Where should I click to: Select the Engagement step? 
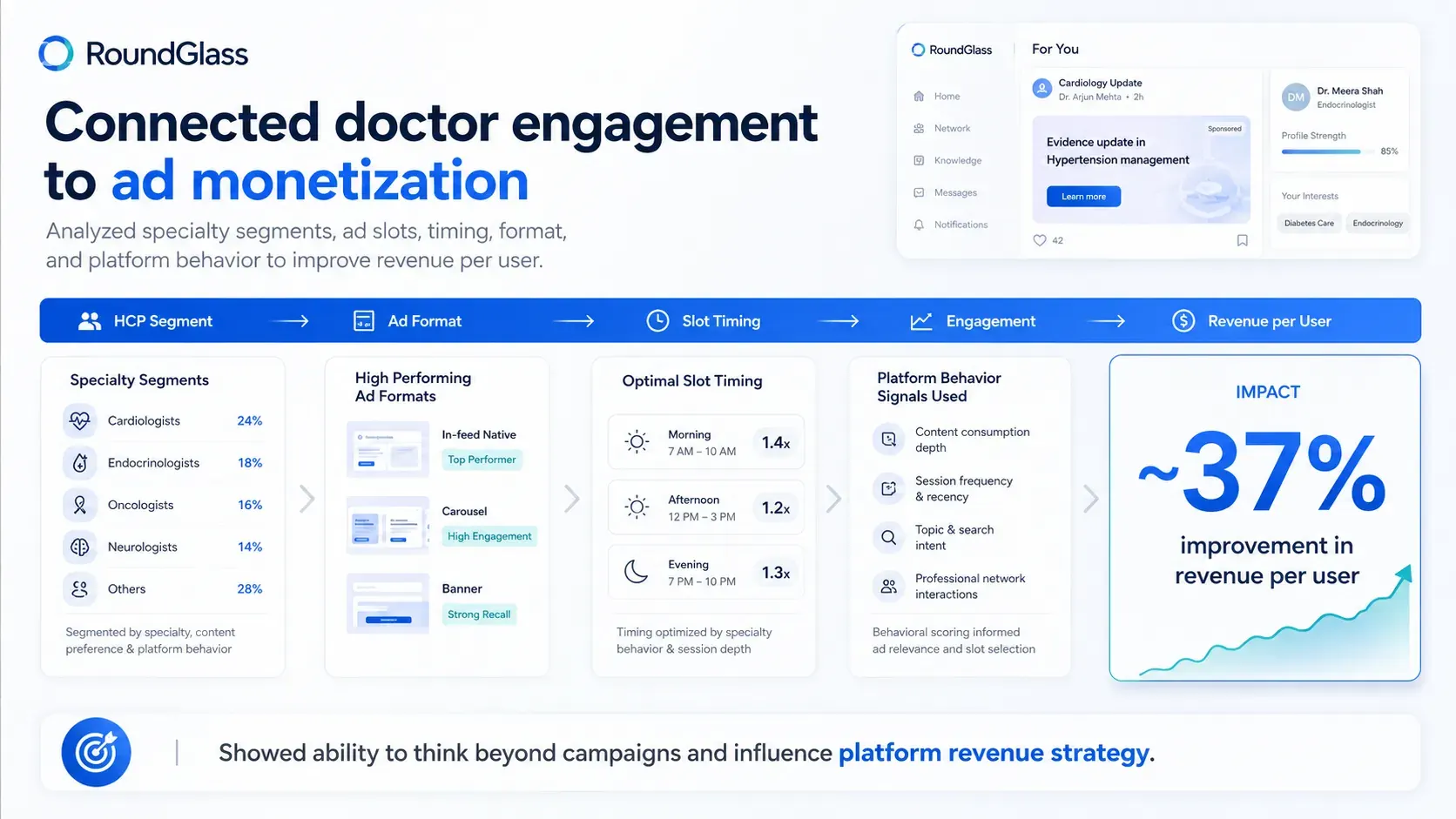973,321
